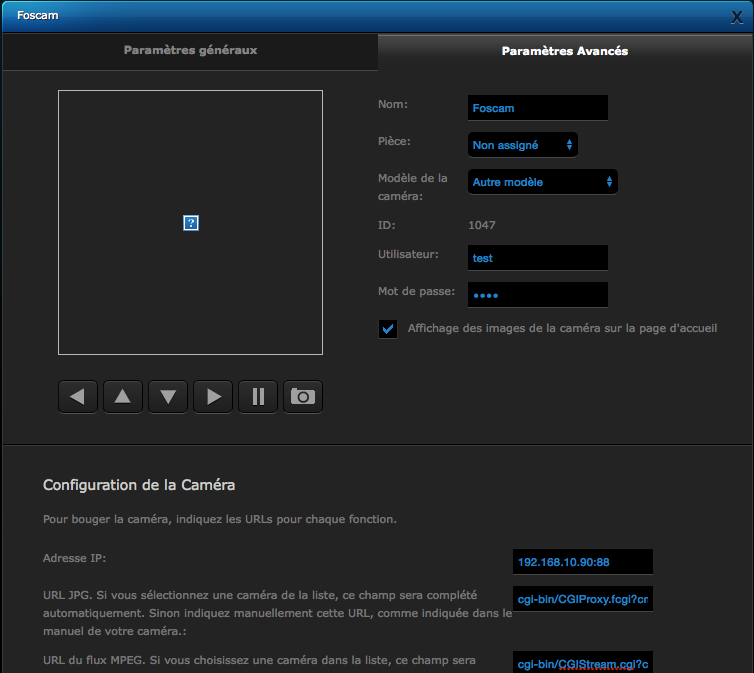
Task: Take a snapshot with the camera icon
Action: (x=303, y=397)
